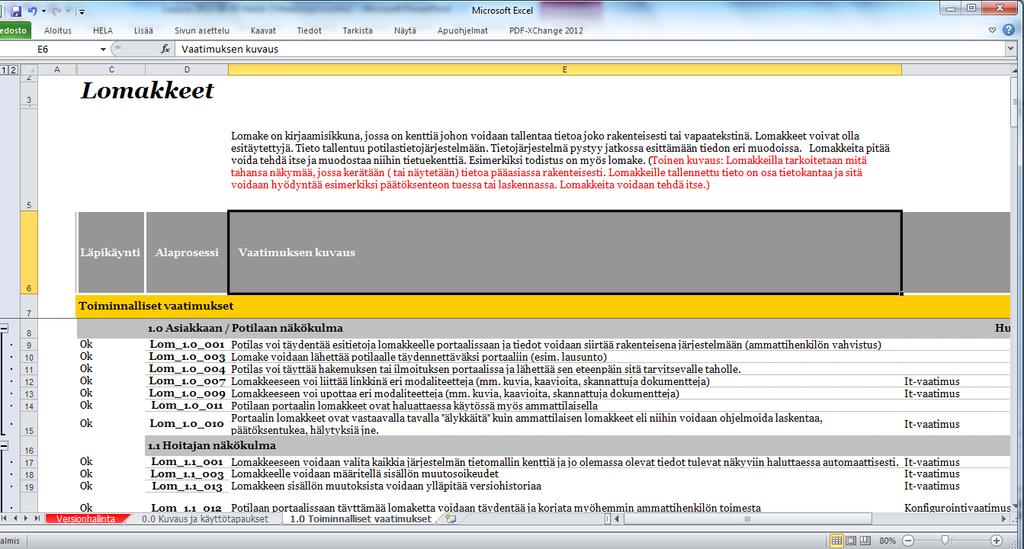Click the Vaatimuksen kuvaus header cell
This screenshot has width=1024, height=549.
coord(565,253)
